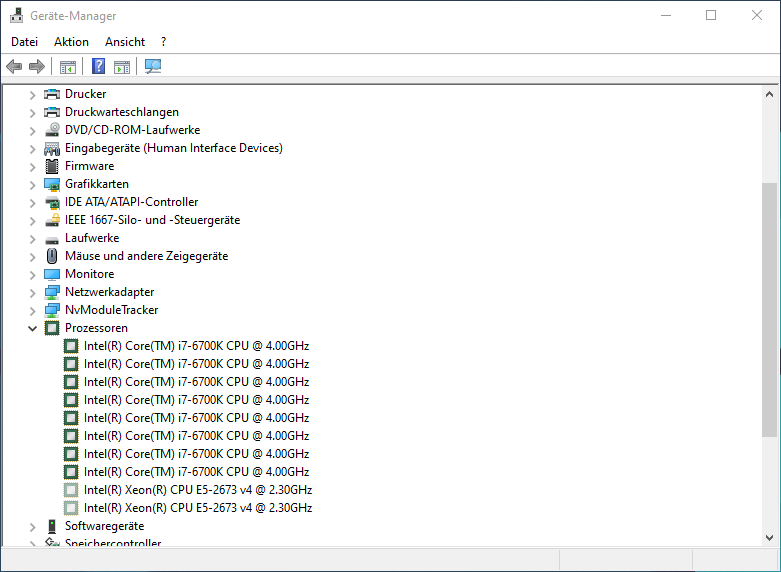Open the Aktion menu
The height and width of the screenshot is (572, 781).
71,42
